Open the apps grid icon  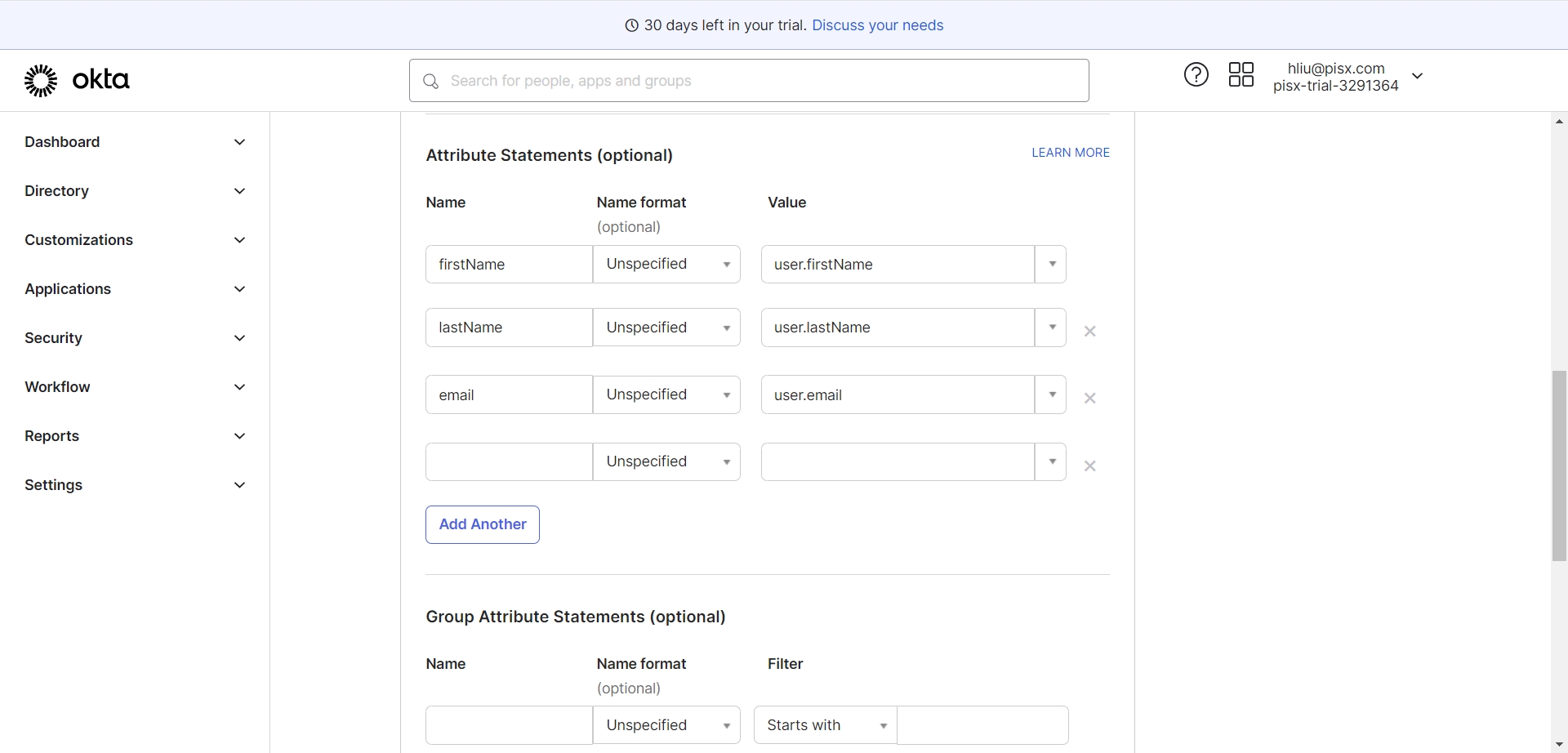point(1241,75)
